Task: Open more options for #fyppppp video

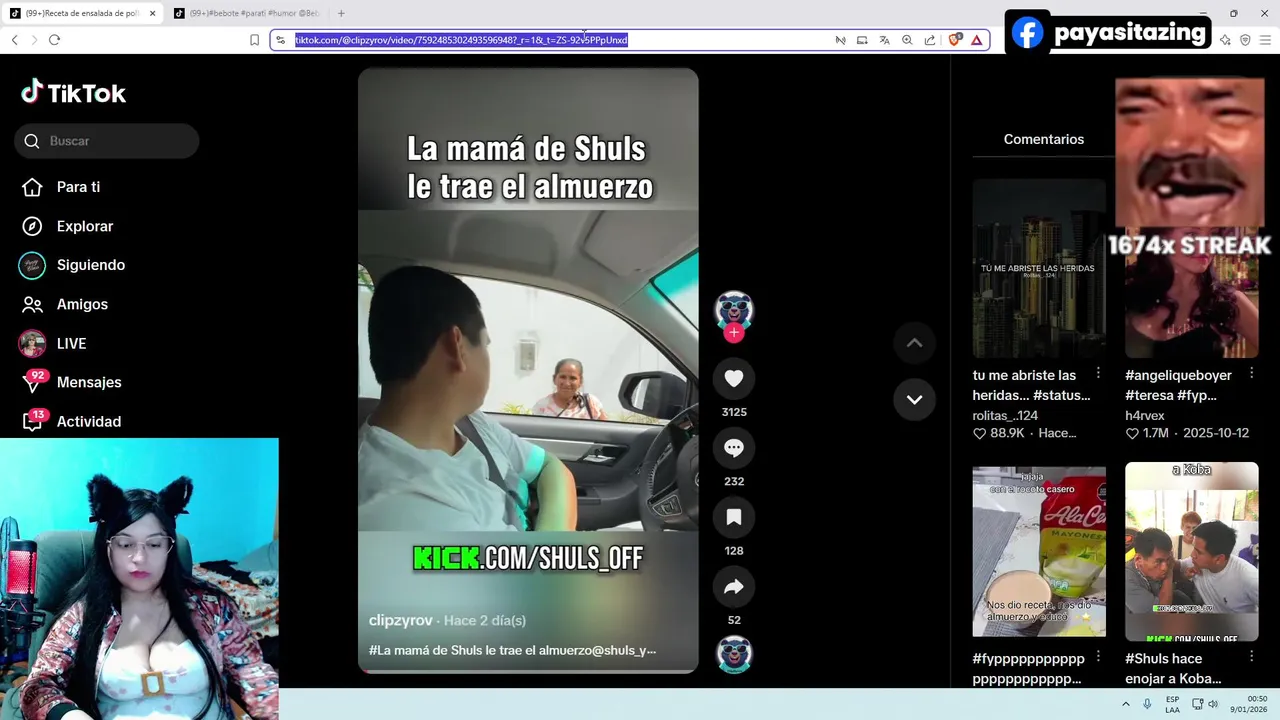Action: [1098, 657]
